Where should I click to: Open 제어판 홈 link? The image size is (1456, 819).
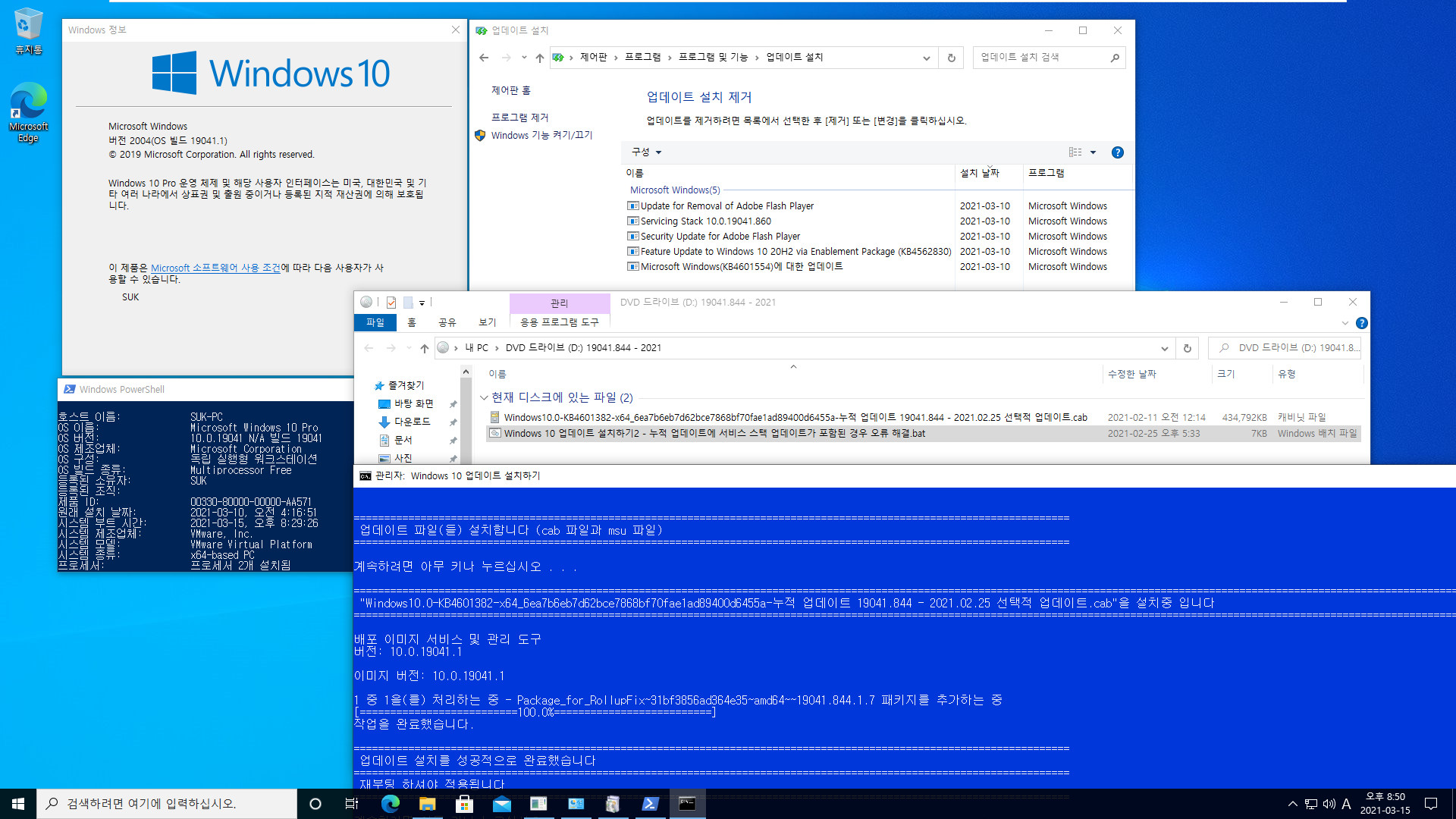tap(510, 90)
